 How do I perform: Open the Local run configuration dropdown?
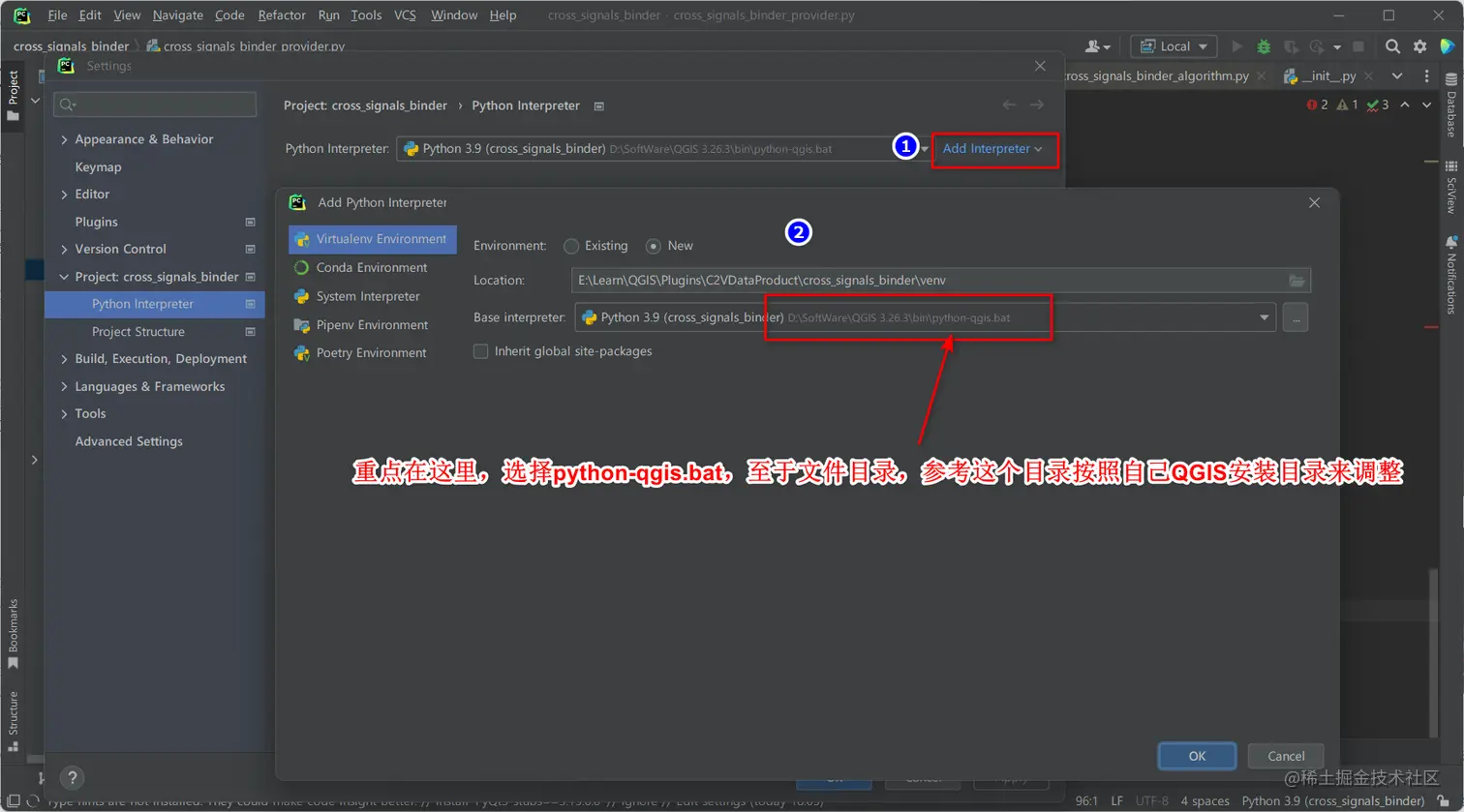1174,46
